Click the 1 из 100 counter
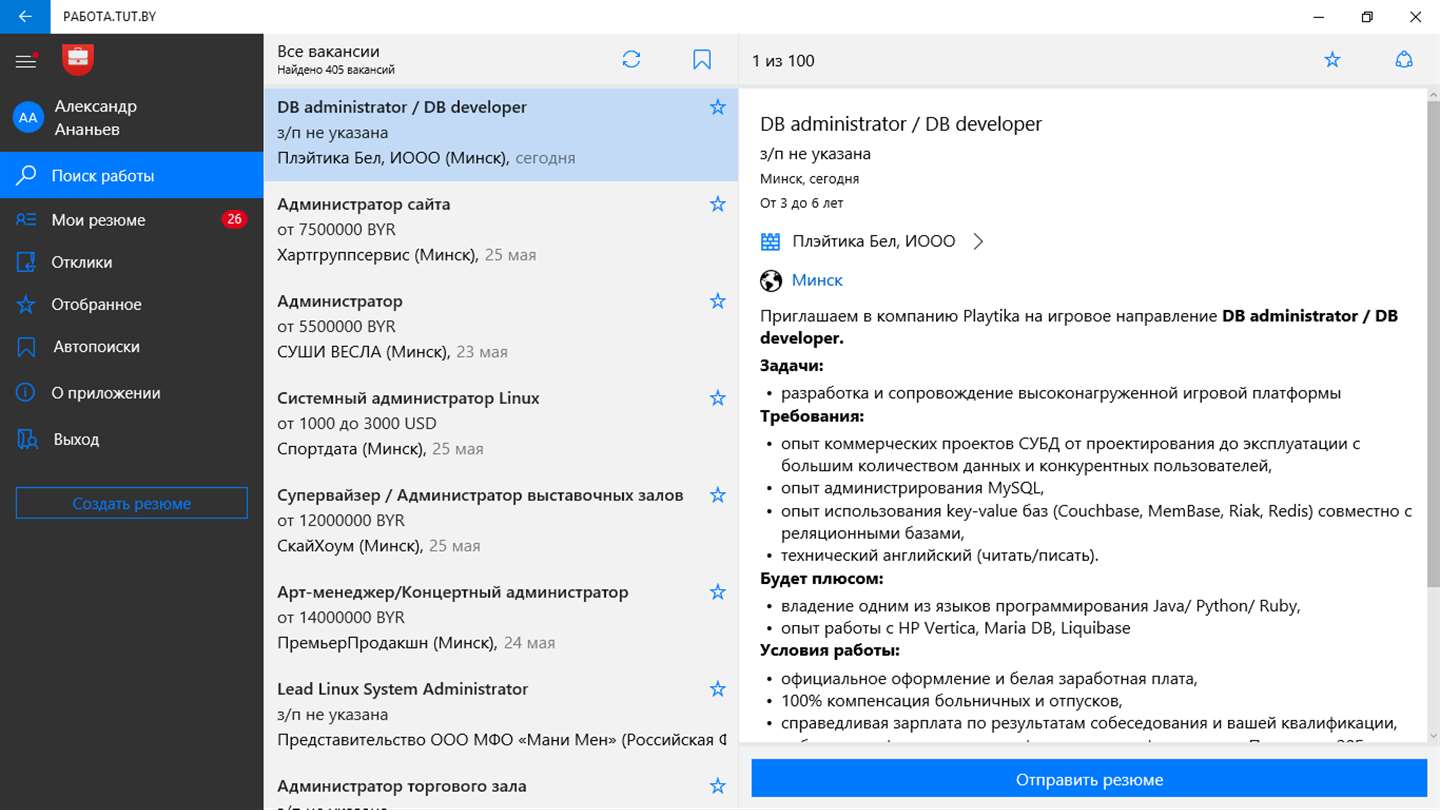Image resolution: width=1440 pixels, height=810 pixels. pos(783,61)
